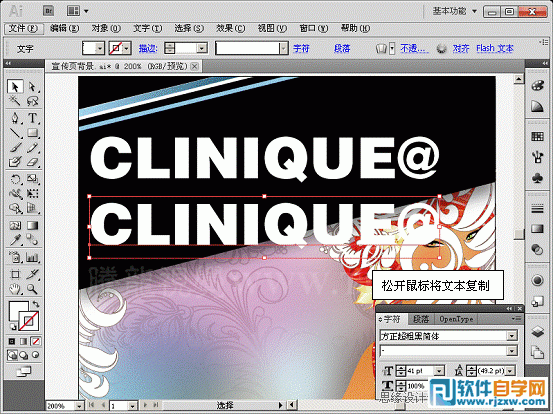Image resolution: width=553 pixels, height=414 pixels.
Task: Select the Blend tool
Action: click(32, 240)
